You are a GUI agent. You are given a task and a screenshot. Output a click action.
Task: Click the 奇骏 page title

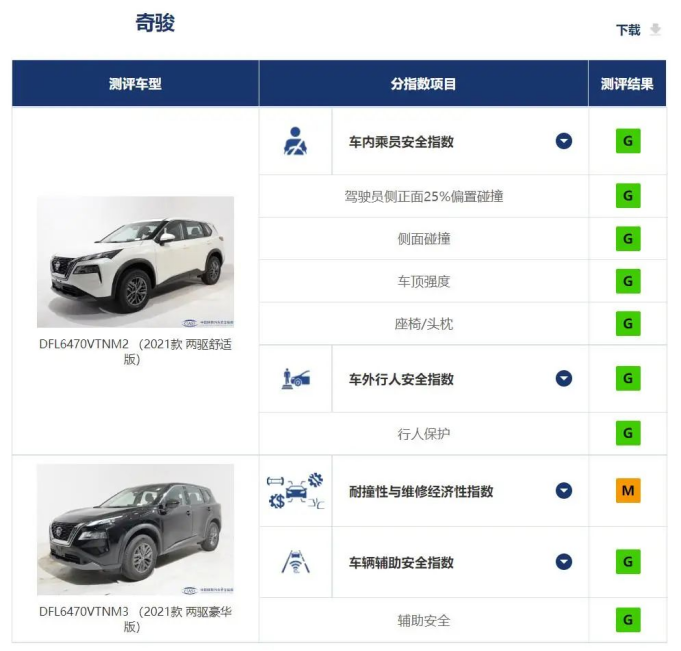[x=155, y=23]
